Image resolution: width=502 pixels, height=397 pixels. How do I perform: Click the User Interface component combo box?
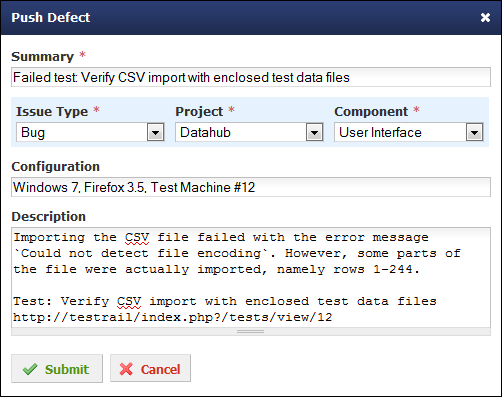point(409,132)
